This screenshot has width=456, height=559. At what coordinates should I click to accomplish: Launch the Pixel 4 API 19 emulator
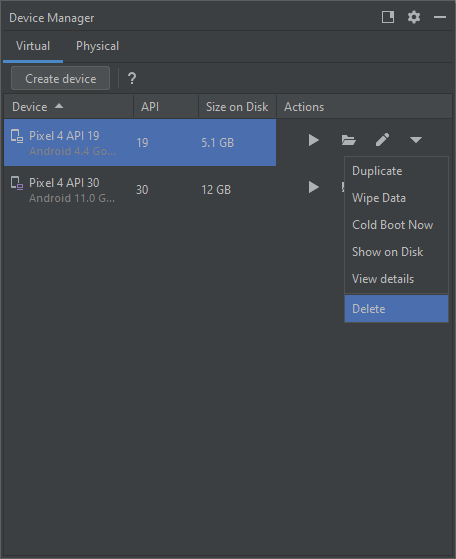click(x=313, y=140)
